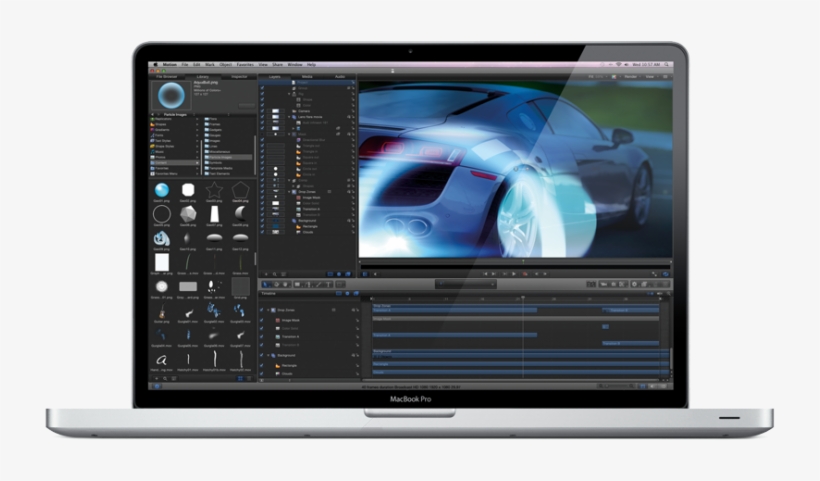The height and width of the screenshot is (481, 820).
Task: Select the Text tool in toolbar
Action: tap(328, 284)
